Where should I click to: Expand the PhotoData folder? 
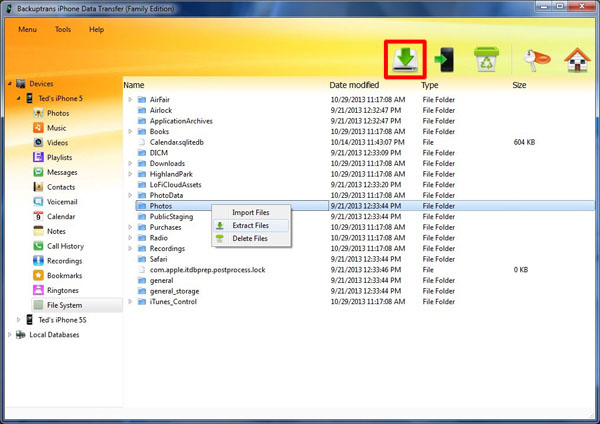tap(130, 195)
